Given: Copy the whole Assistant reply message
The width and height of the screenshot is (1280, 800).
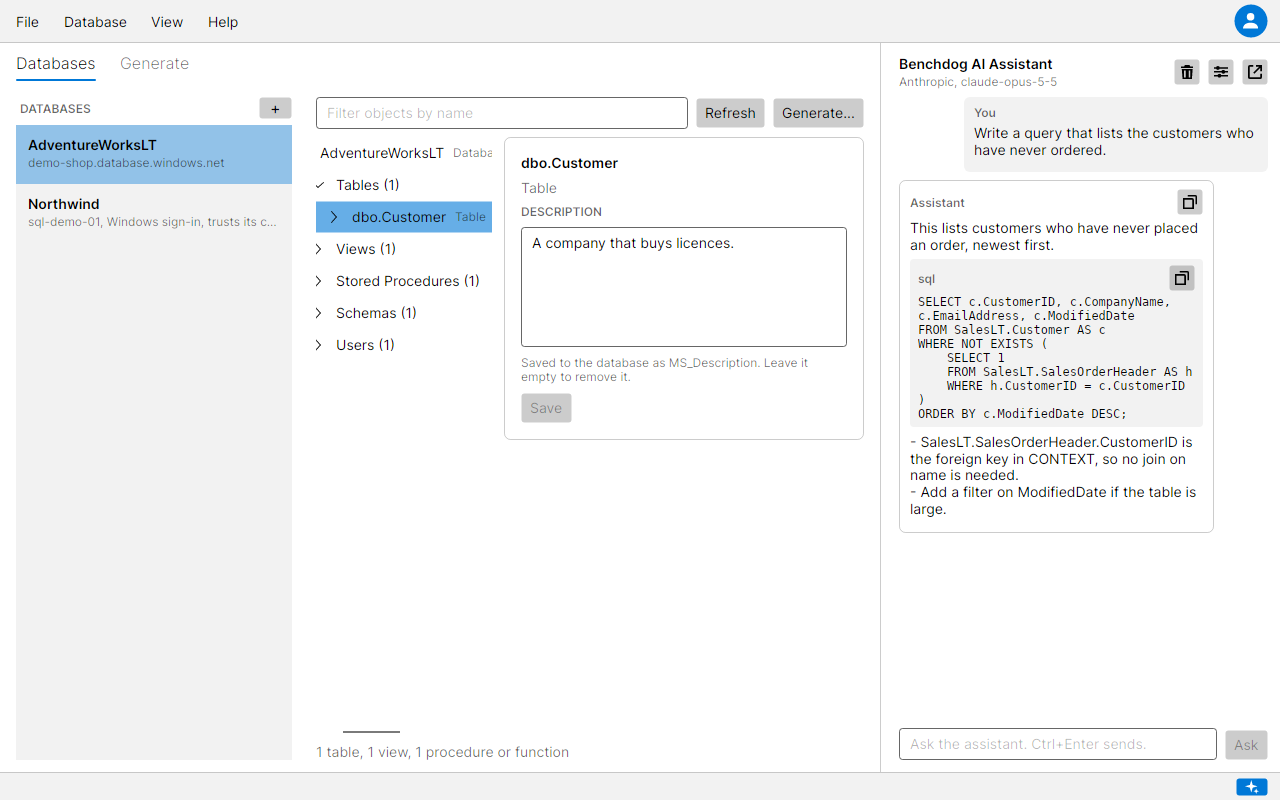Looking at the screenshot, I should click(x=1190, y=202).
